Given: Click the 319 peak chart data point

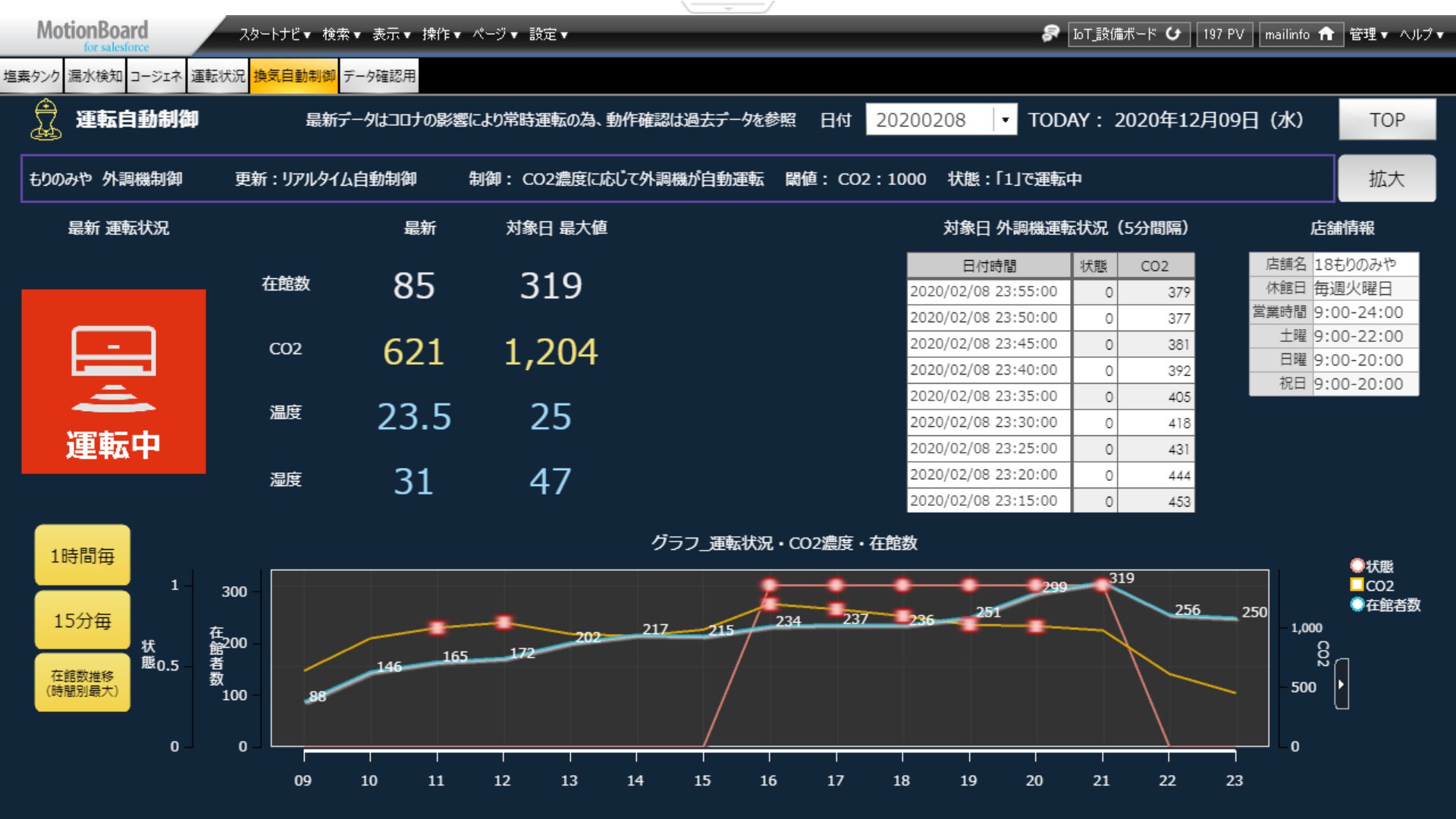Looking at the screenshot, I should point(1102,585).
